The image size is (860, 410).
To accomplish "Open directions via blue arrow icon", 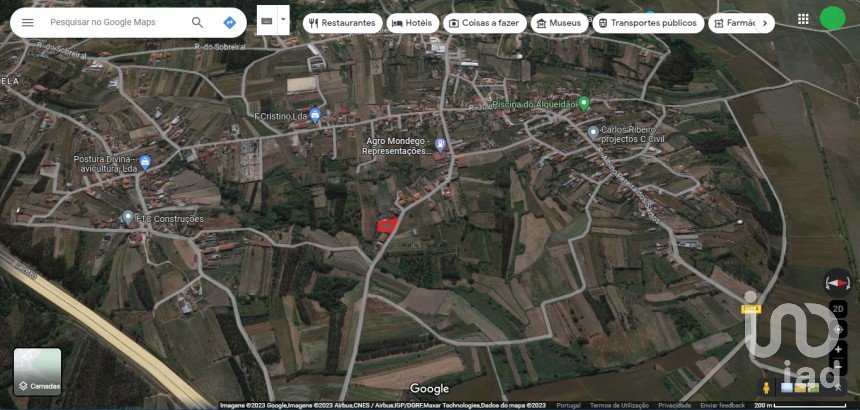I will [x=229, y=22].
